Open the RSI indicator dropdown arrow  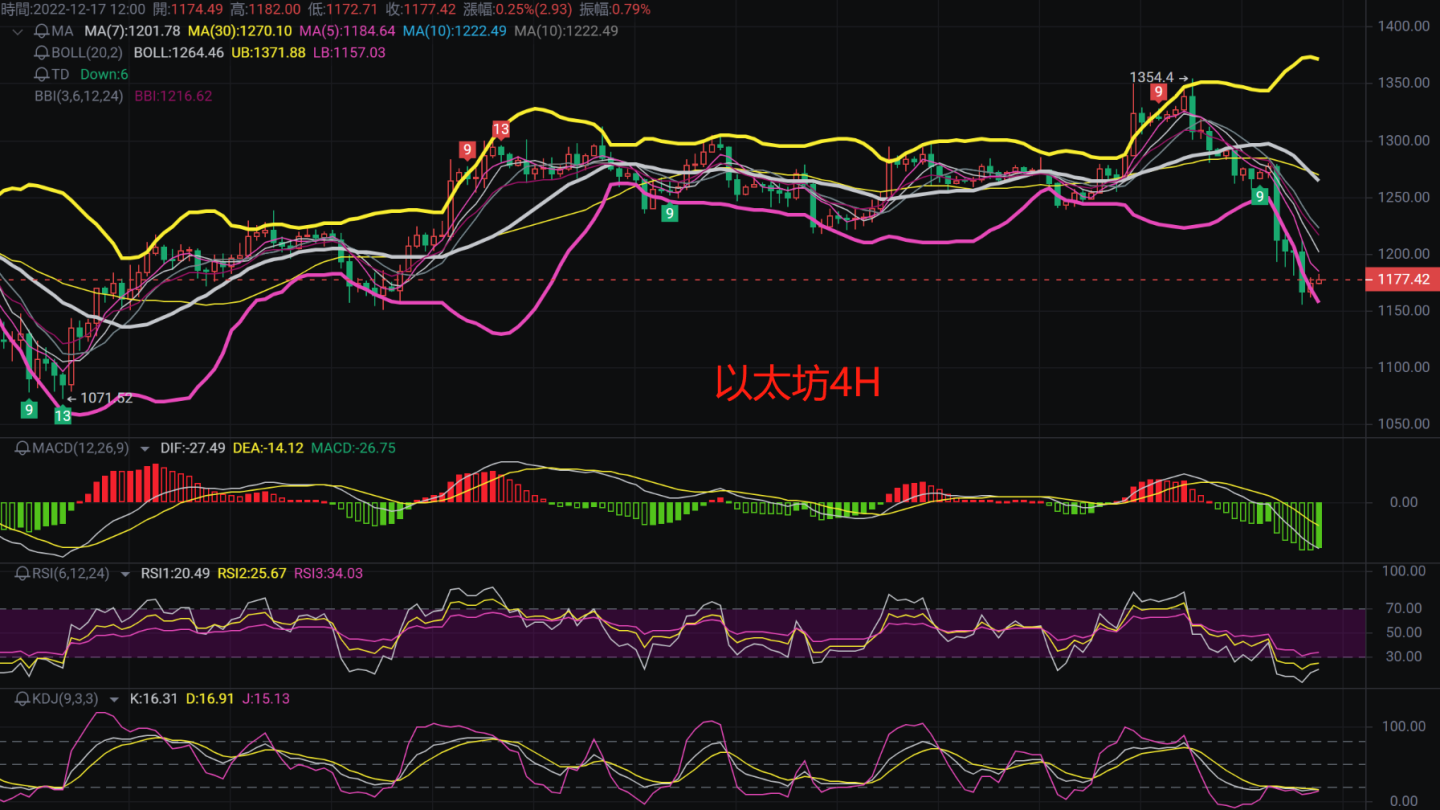124,573
